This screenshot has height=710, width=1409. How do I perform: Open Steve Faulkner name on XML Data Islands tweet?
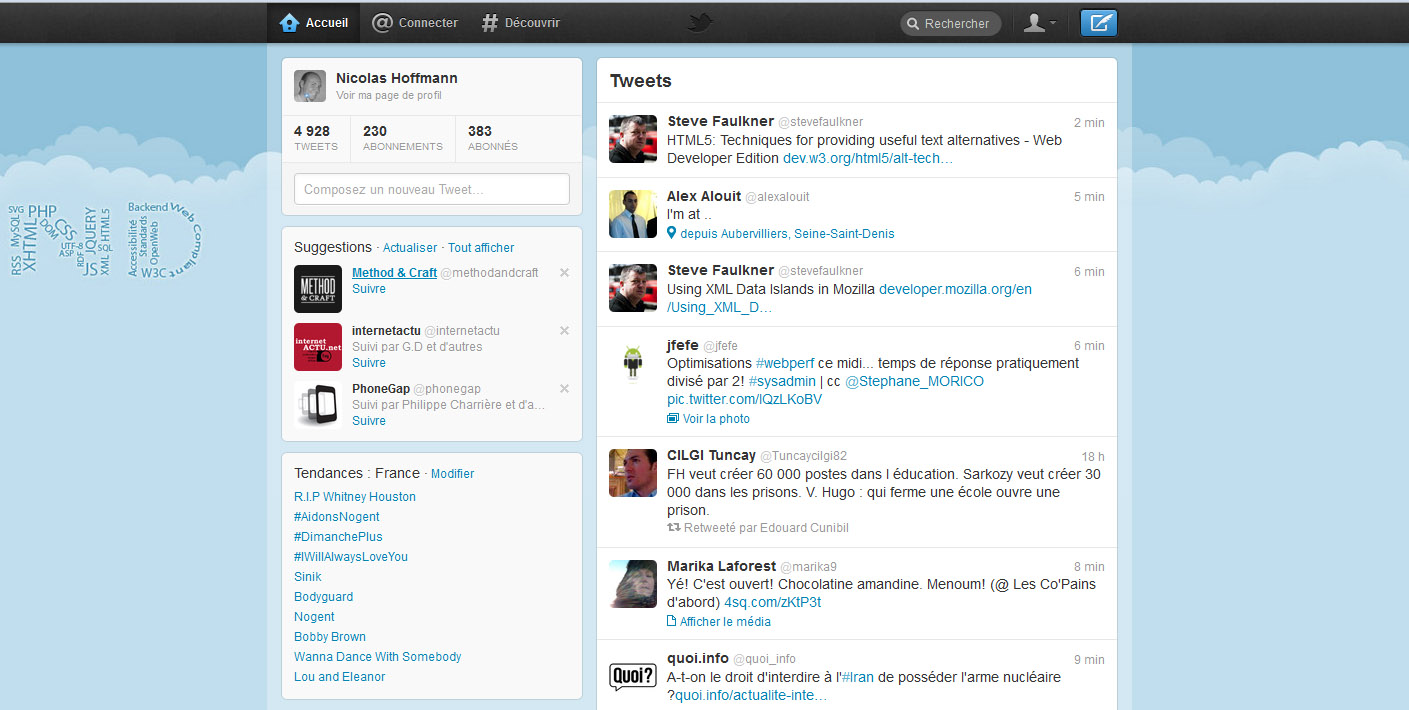(720, 270)
